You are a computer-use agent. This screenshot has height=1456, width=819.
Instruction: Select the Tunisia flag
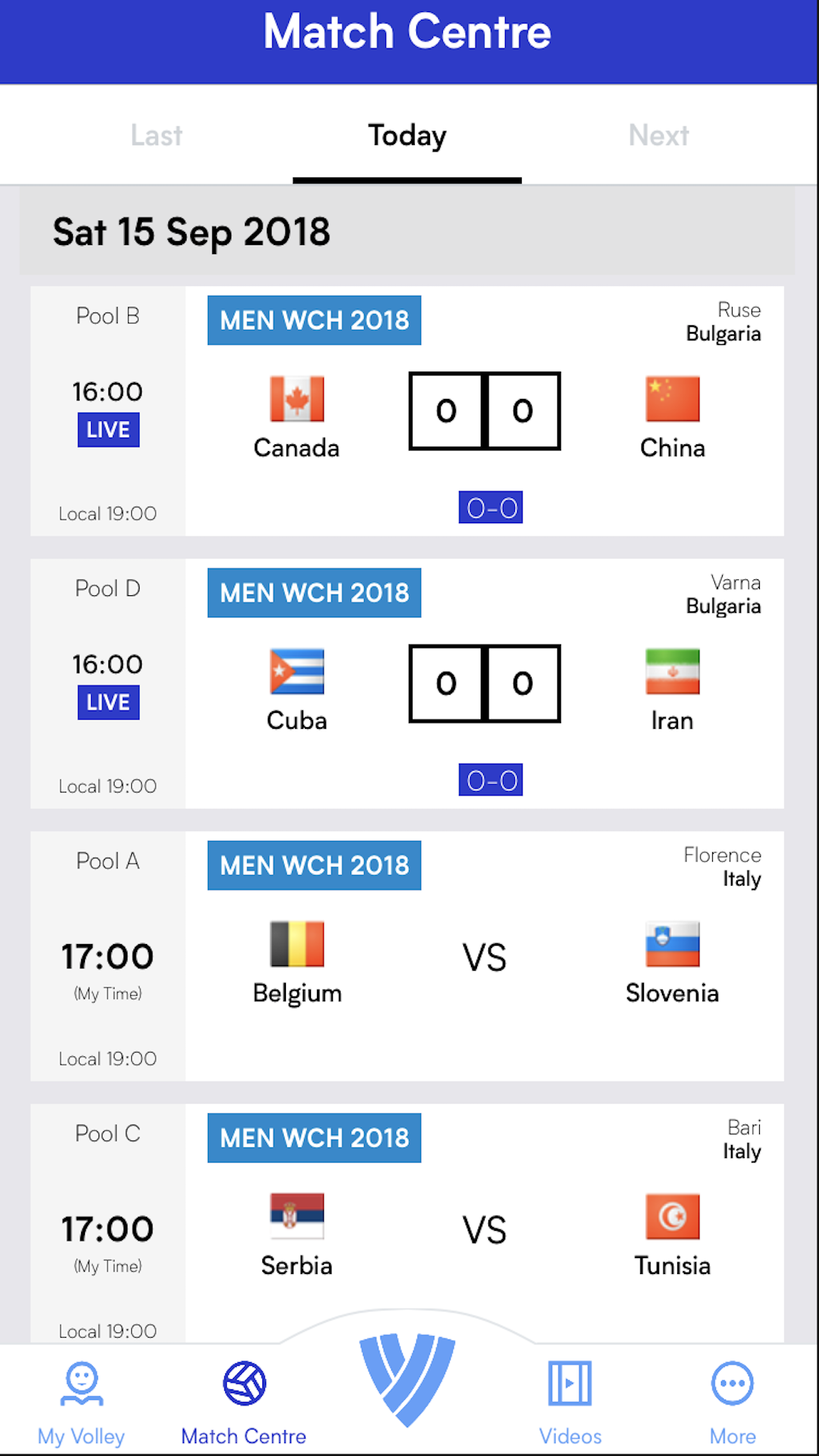click(672, 1216)
